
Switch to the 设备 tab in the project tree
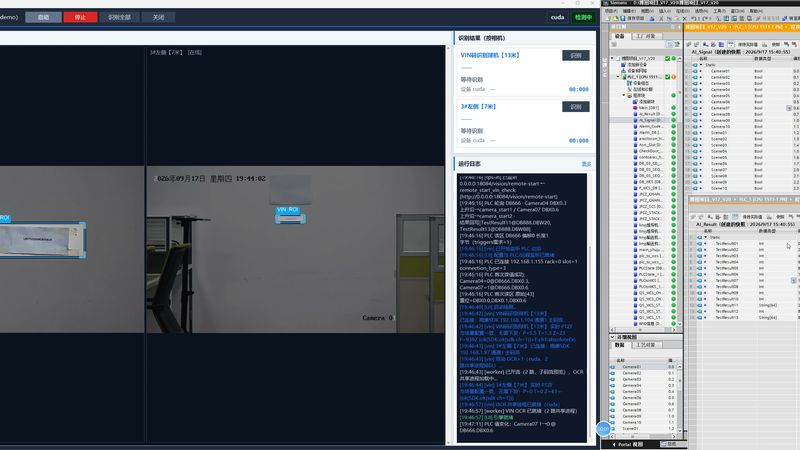point(619,36)
